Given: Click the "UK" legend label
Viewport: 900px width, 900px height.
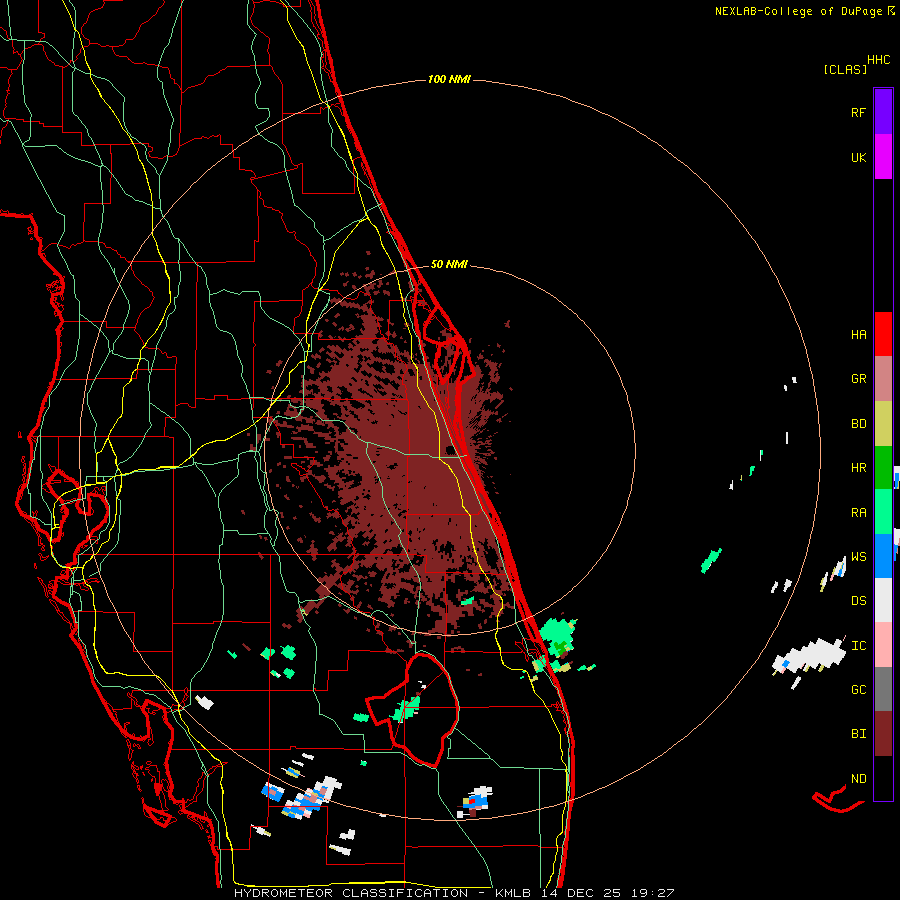Looking at the screenshot, I should pos(859,157).
